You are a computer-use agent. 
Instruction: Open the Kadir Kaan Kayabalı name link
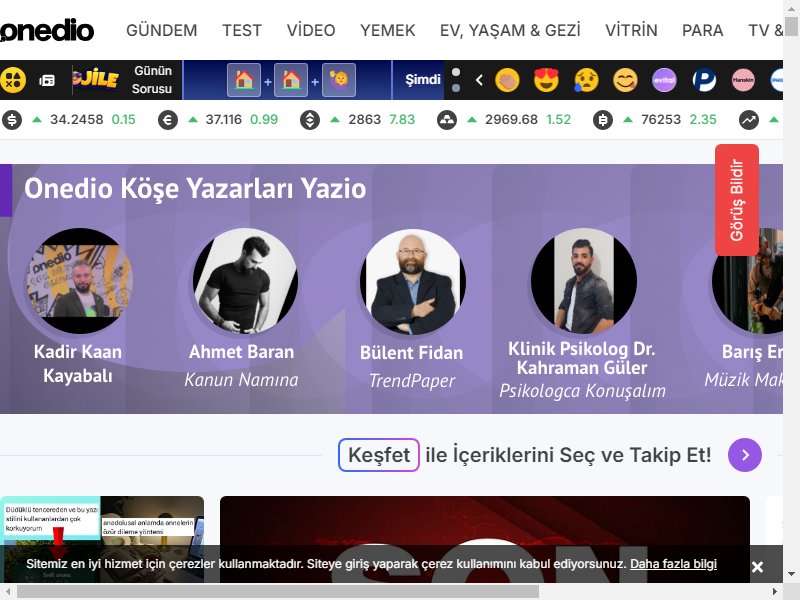coord(78,364)
